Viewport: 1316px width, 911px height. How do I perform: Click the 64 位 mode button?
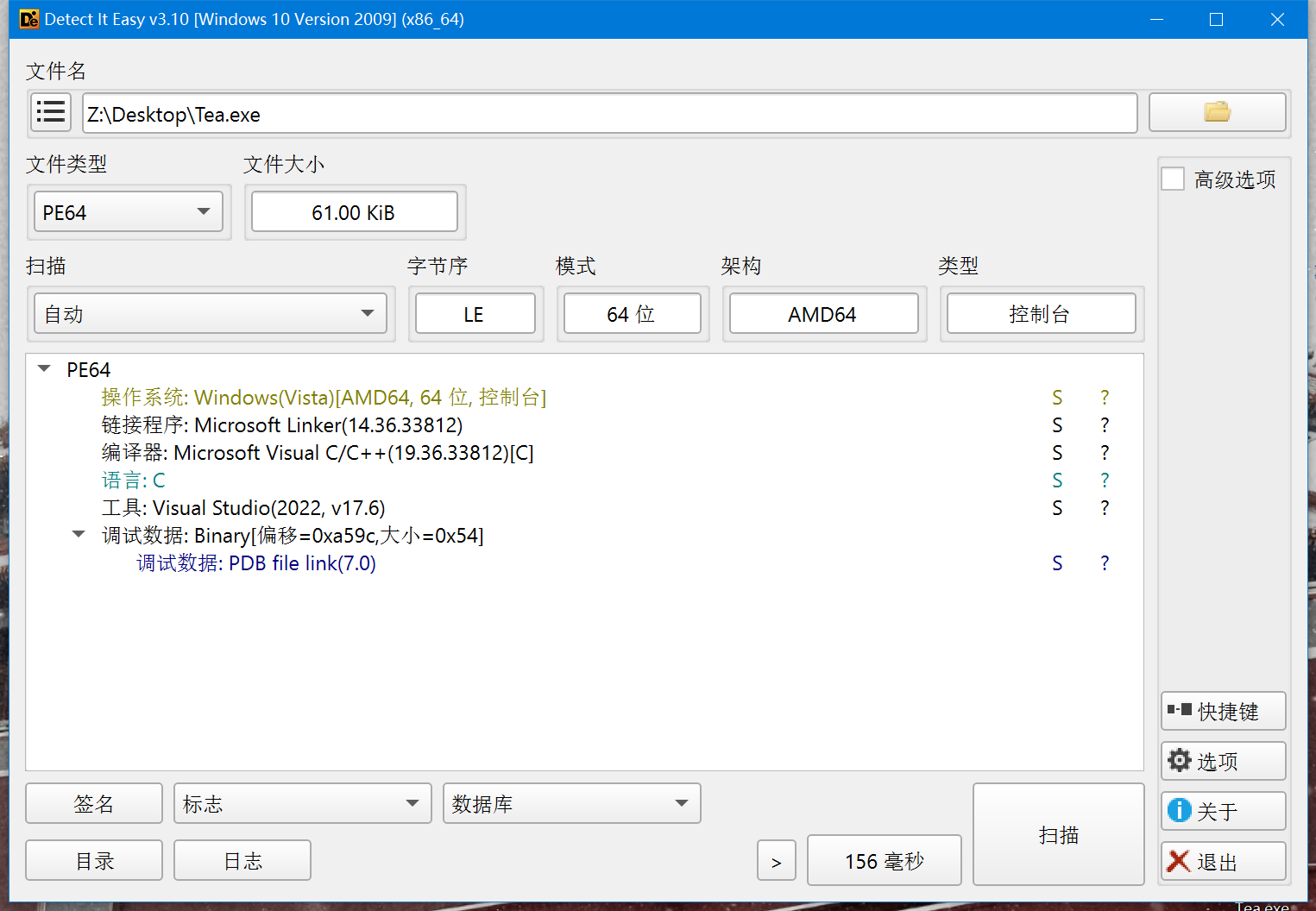point(632,313)
